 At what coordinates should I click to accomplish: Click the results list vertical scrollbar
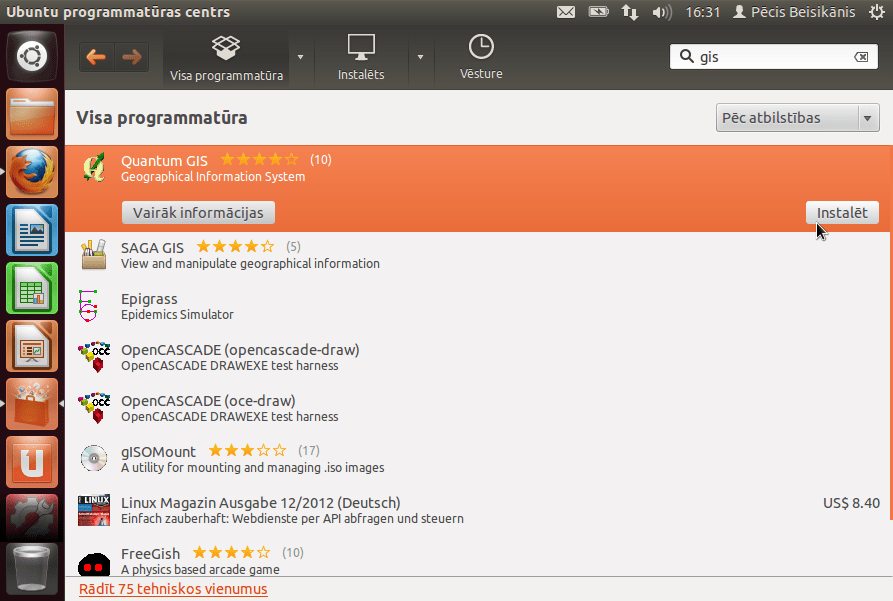[891, 333]
